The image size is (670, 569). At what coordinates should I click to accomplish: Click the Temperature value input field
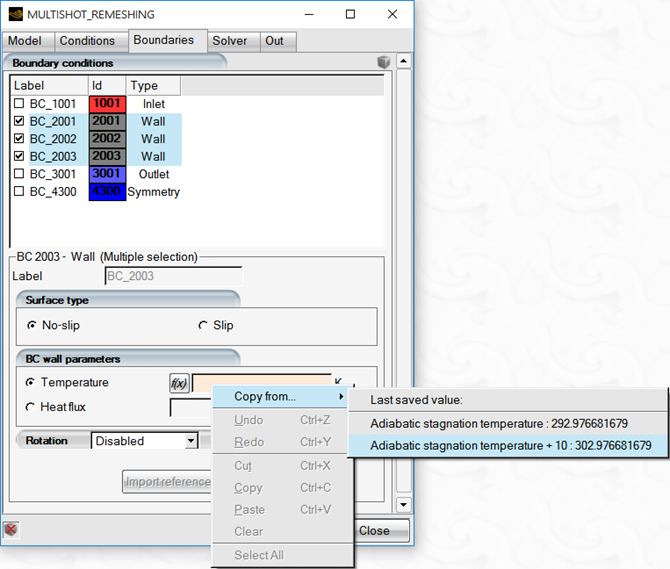coord(260,382)
